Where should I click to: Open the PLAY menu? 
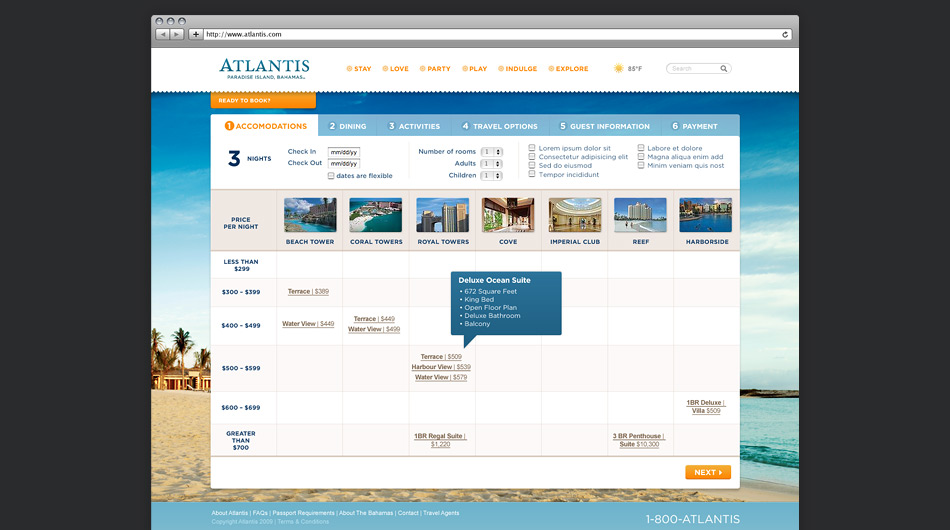click(474, 68)
